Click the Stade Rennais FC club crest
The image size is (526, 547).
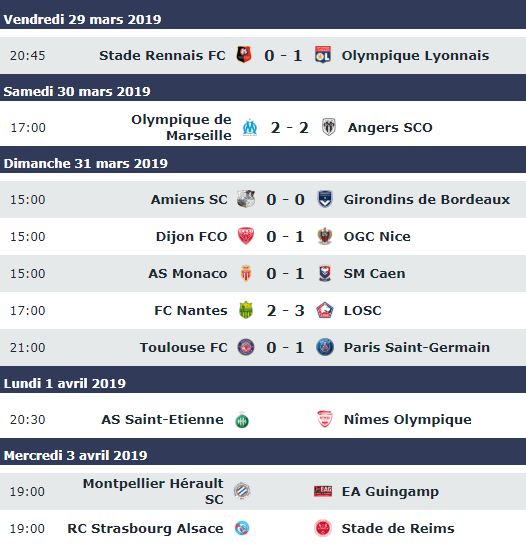pos(244,55)
